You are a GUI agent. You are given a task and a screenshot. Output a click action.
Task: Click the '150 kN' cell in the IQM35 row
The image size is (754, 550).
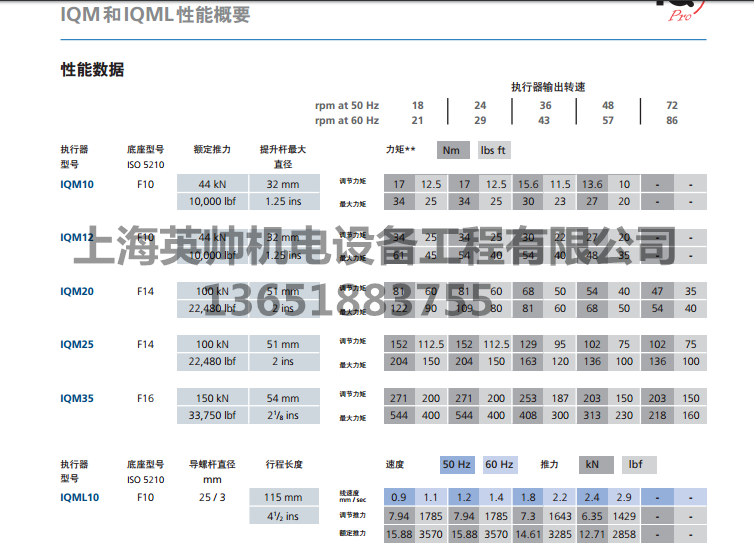(x=213, y=397)
